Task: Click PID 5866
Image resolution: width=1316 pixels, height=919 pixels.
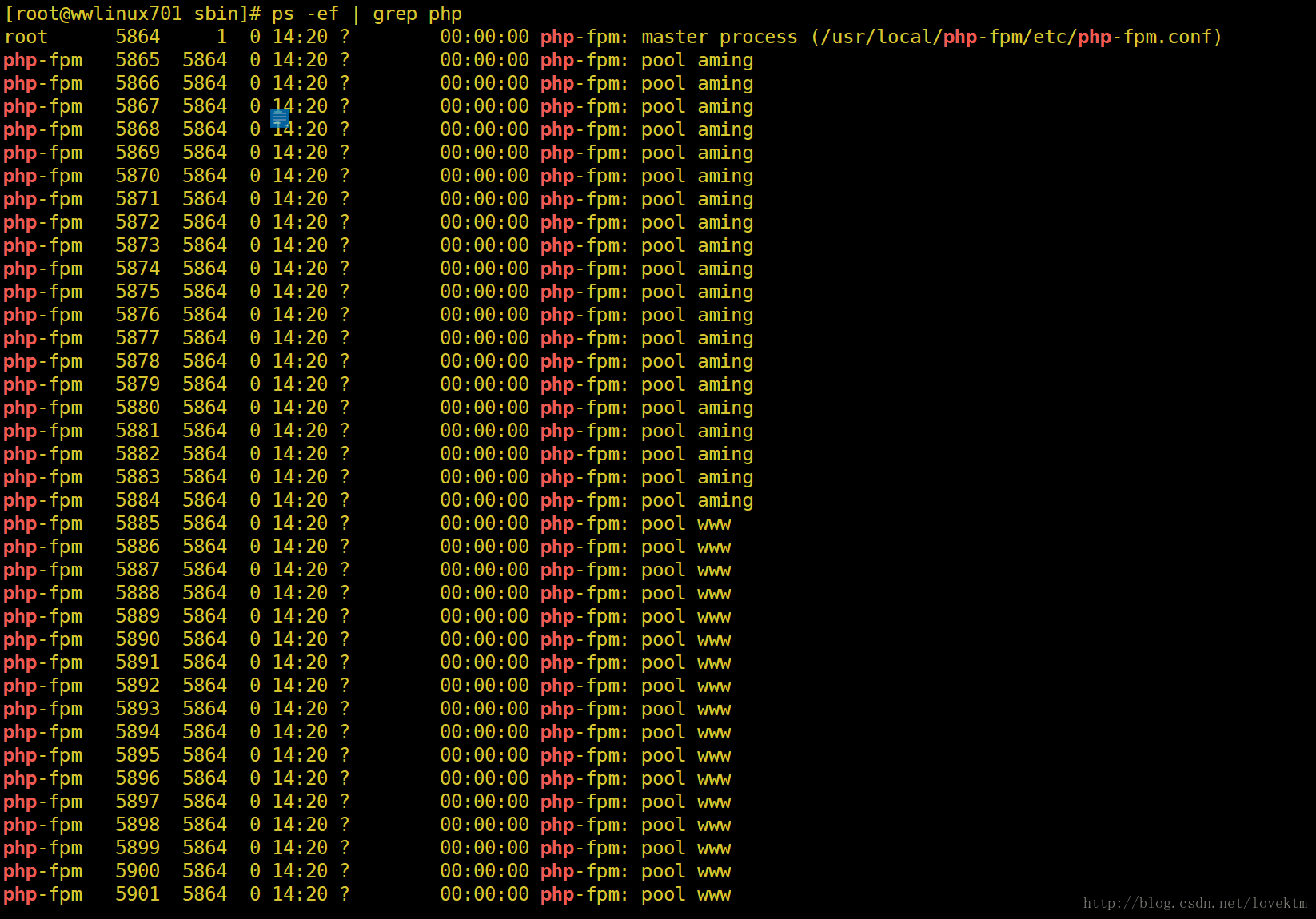Action: (x=138, y=83)
